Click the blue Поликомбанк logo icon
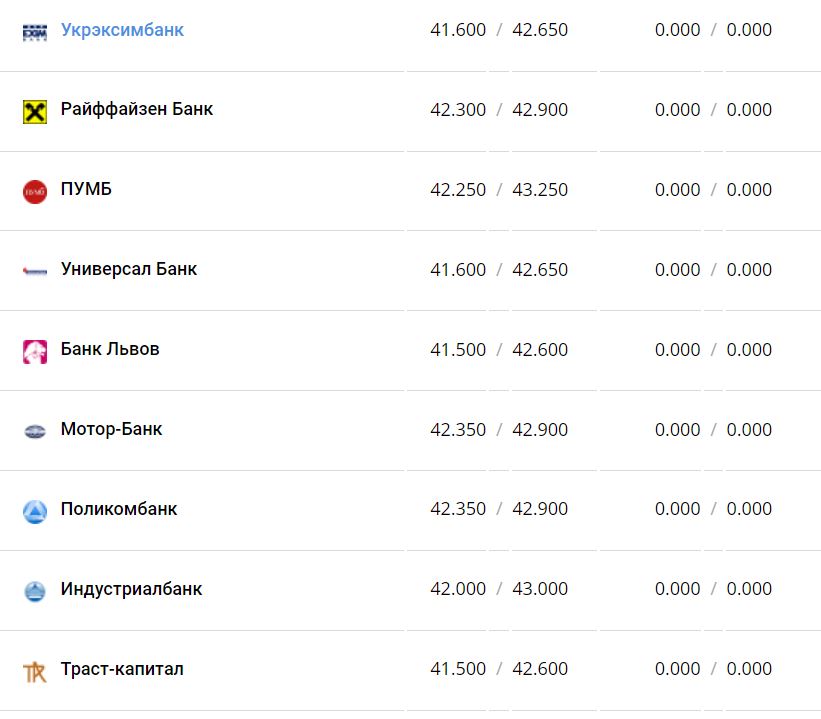821x719 pixels. click(x=35, y=511)
